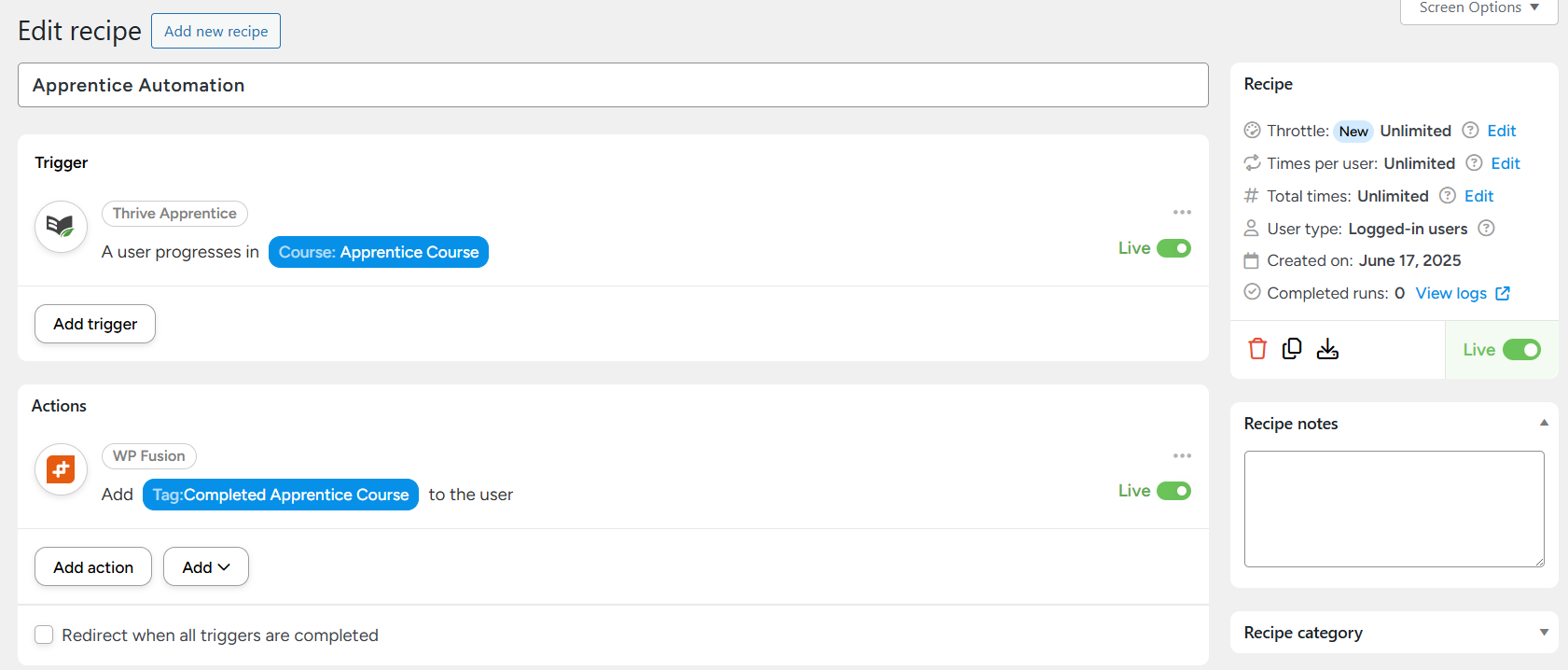Image resolution: width=1568 pixels, height=670 pixels.
Task: Click the June 17, 2025 created date
Action: [x=1409, y=260]
